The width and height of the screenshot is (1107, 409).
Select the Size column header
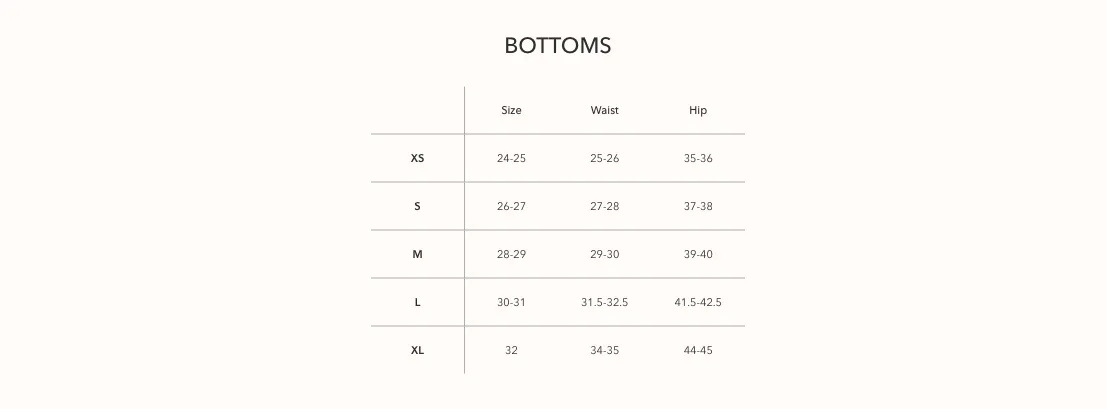point(511,110)
